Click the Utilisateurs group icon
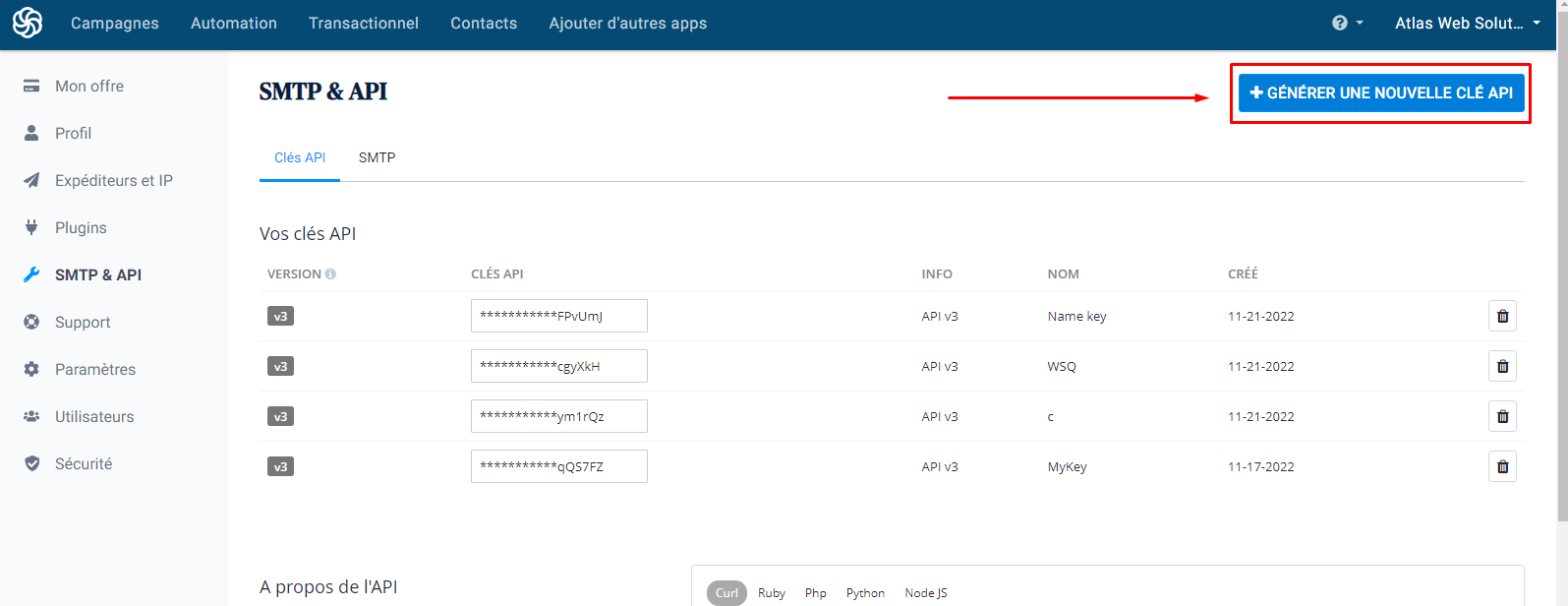1568x606 pixels. (31, 416)
